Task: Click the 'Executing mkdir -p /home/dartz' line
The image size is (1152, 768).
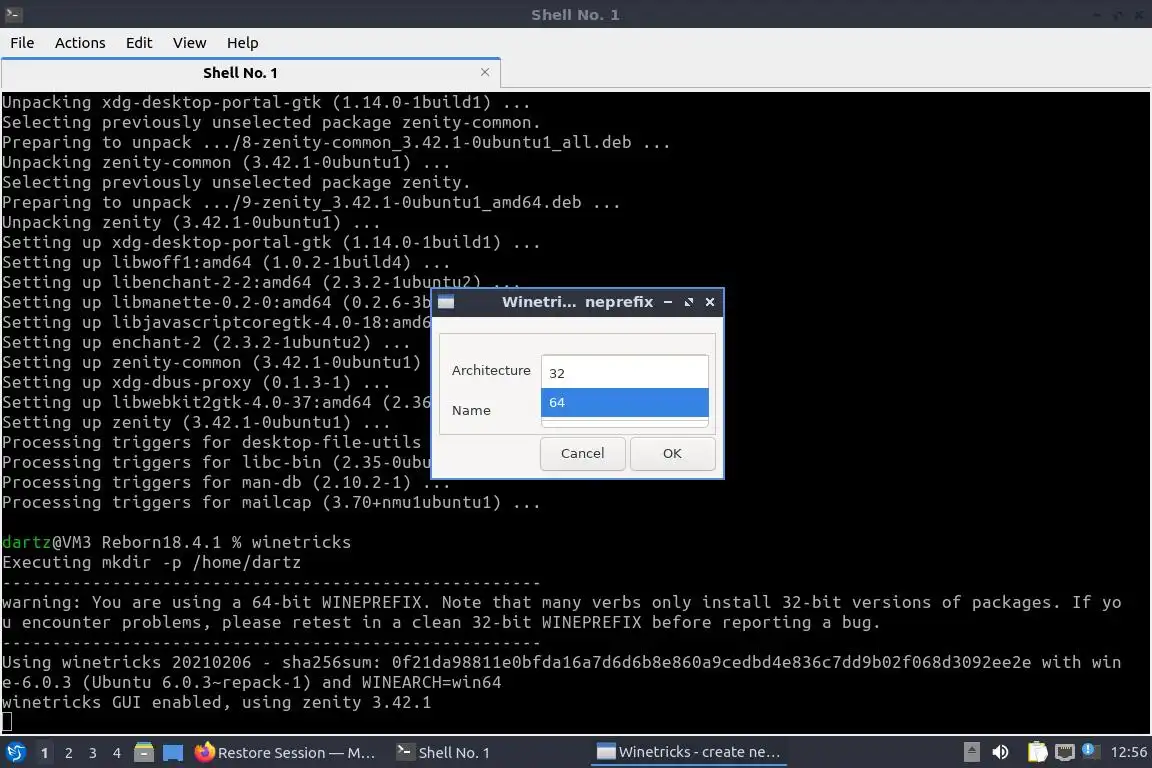Action: [151, 562]
